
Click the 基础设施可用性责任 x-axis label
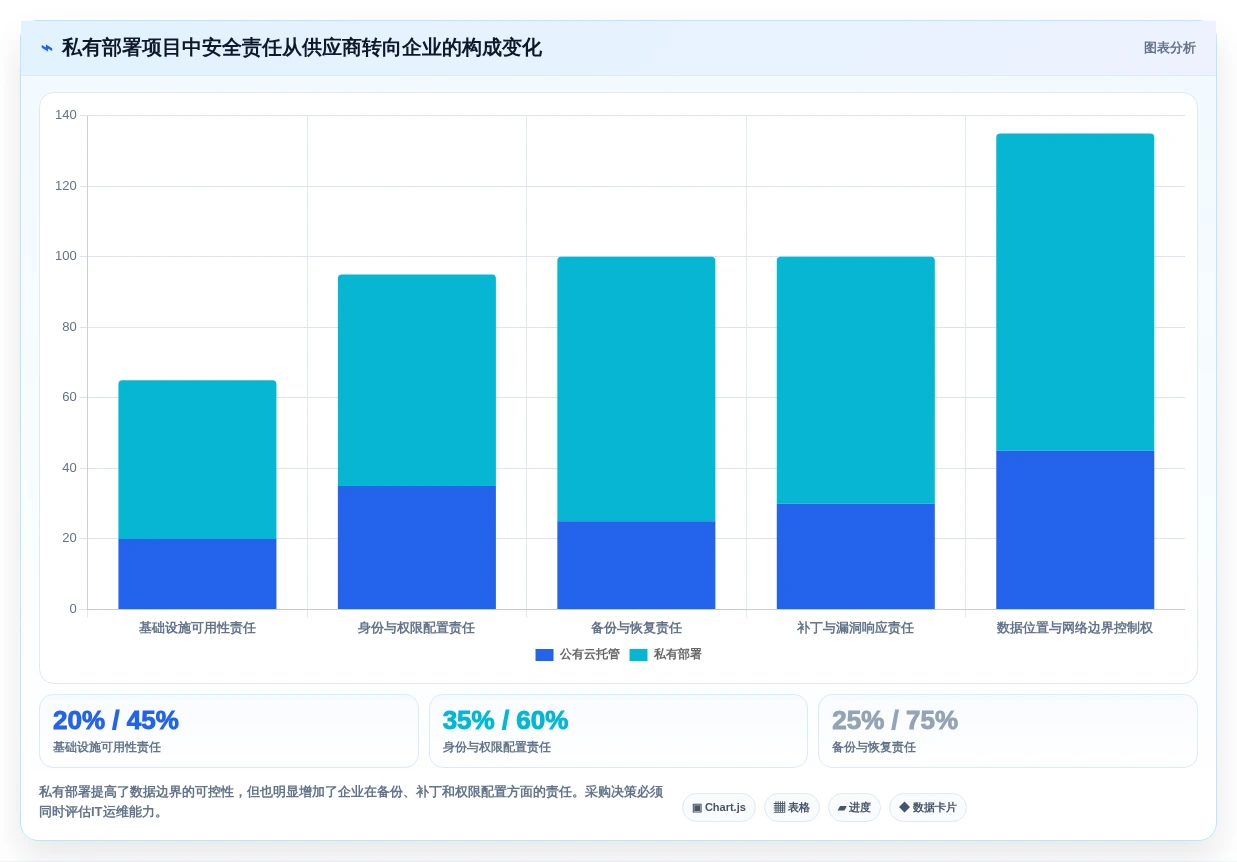click(197, 628)
